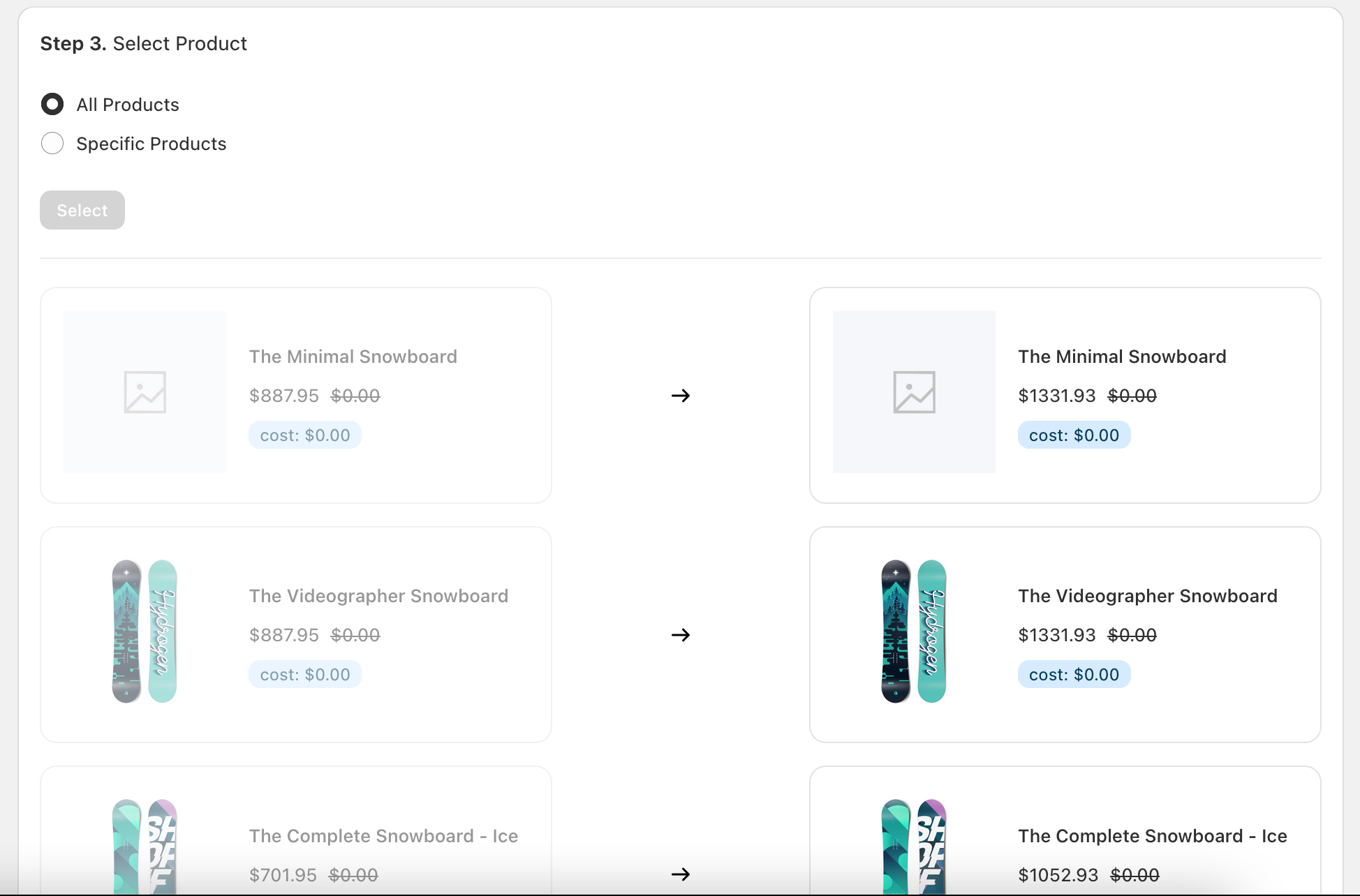Open updated Complete Snowboard - Ice thumbnail
1360x896 pixels.
click(914, 846)
